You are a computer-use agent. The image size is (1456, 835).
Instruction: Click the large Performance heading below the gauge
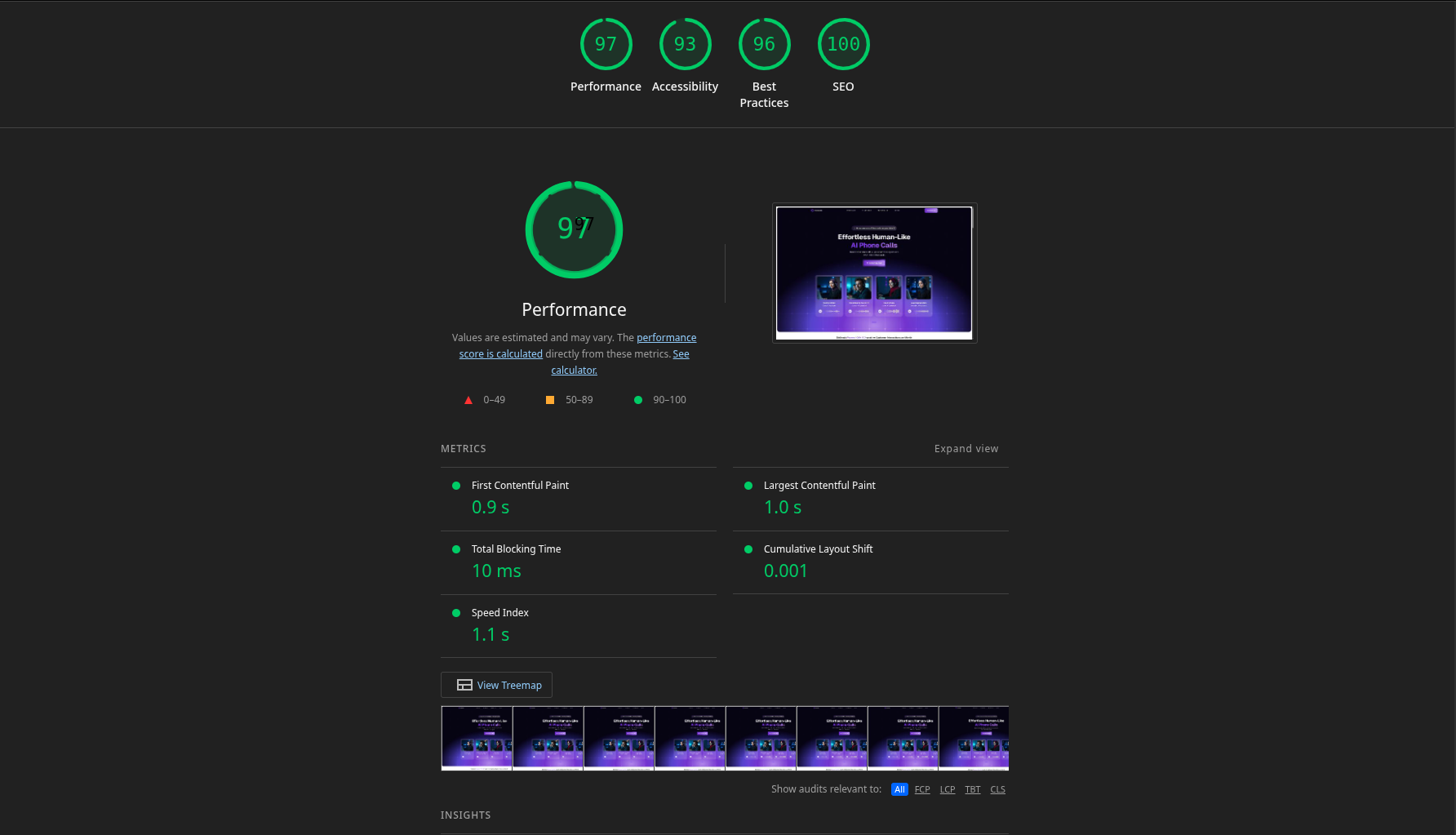(574, 310)
